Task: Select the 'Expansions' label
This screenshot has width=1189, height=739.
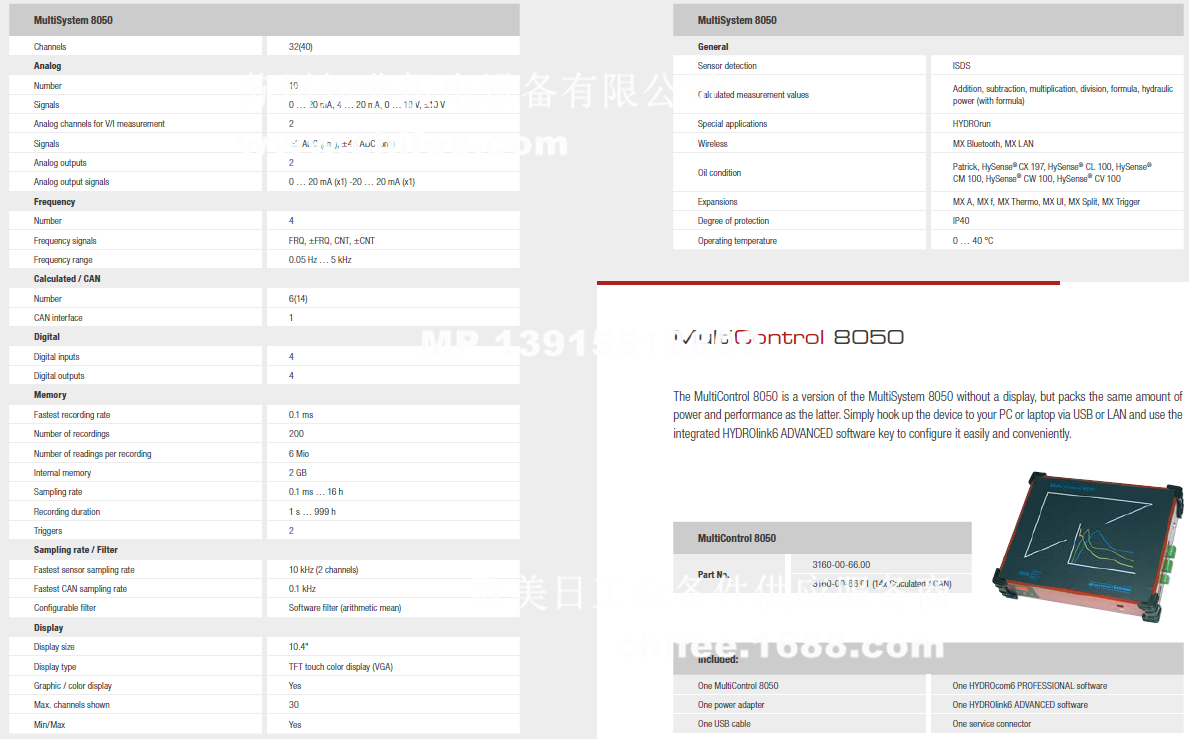Action: pos(717,202)
